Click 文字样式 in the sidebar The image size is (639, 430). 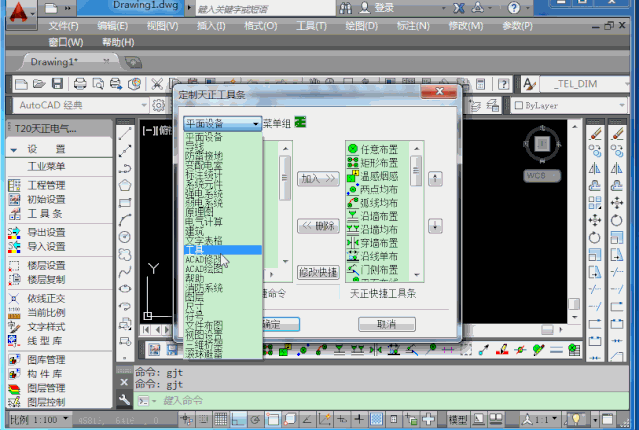[x=46, y=327]
